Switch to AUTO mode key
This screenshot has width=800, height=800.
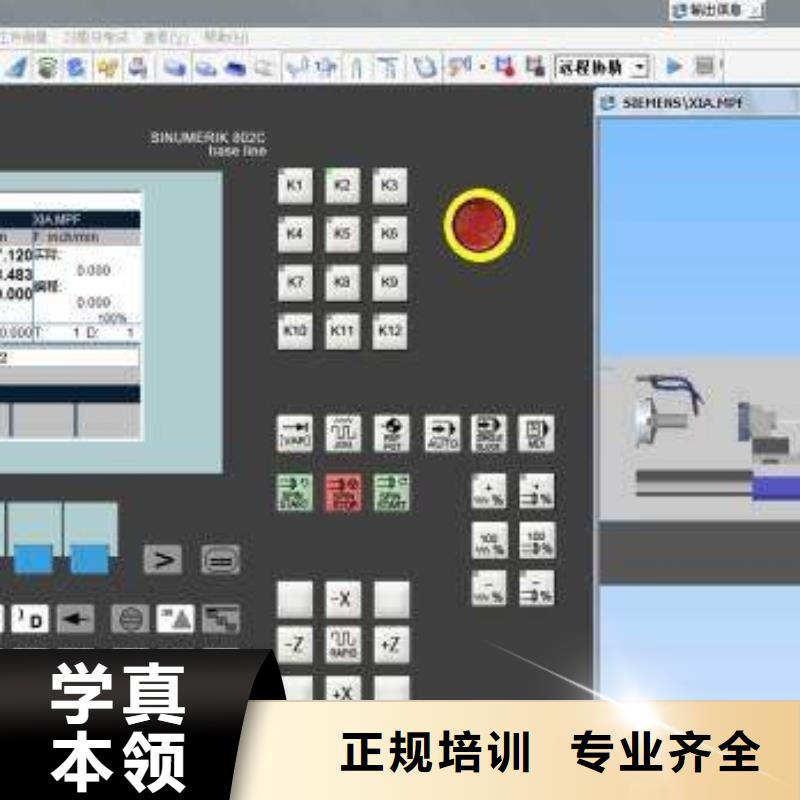[442, 434]
